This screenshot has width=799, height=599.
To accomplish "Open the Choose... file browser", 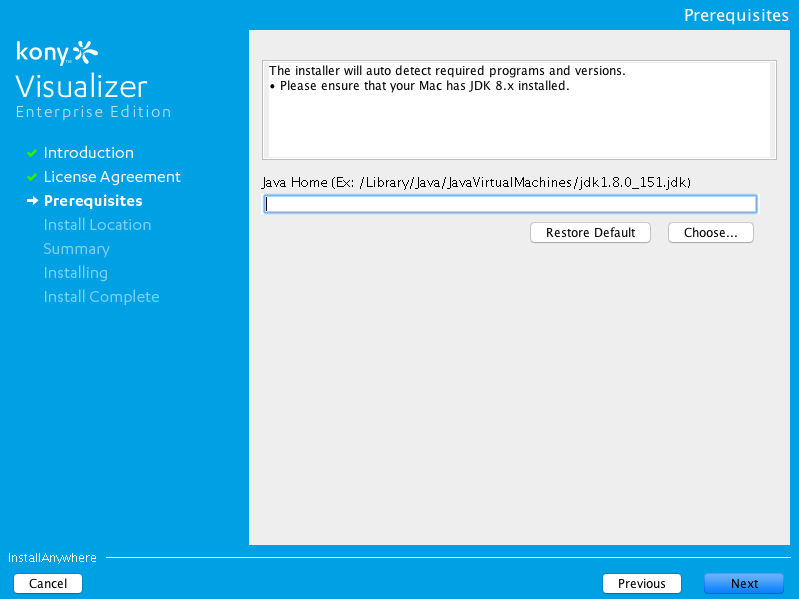I will click(x=710, y=233).
